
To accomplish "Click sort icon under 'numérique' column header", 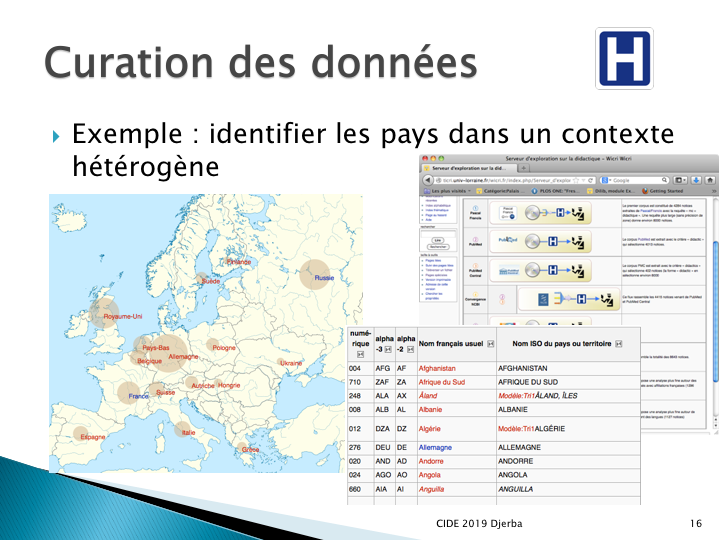I will click(x=359, y=354).
